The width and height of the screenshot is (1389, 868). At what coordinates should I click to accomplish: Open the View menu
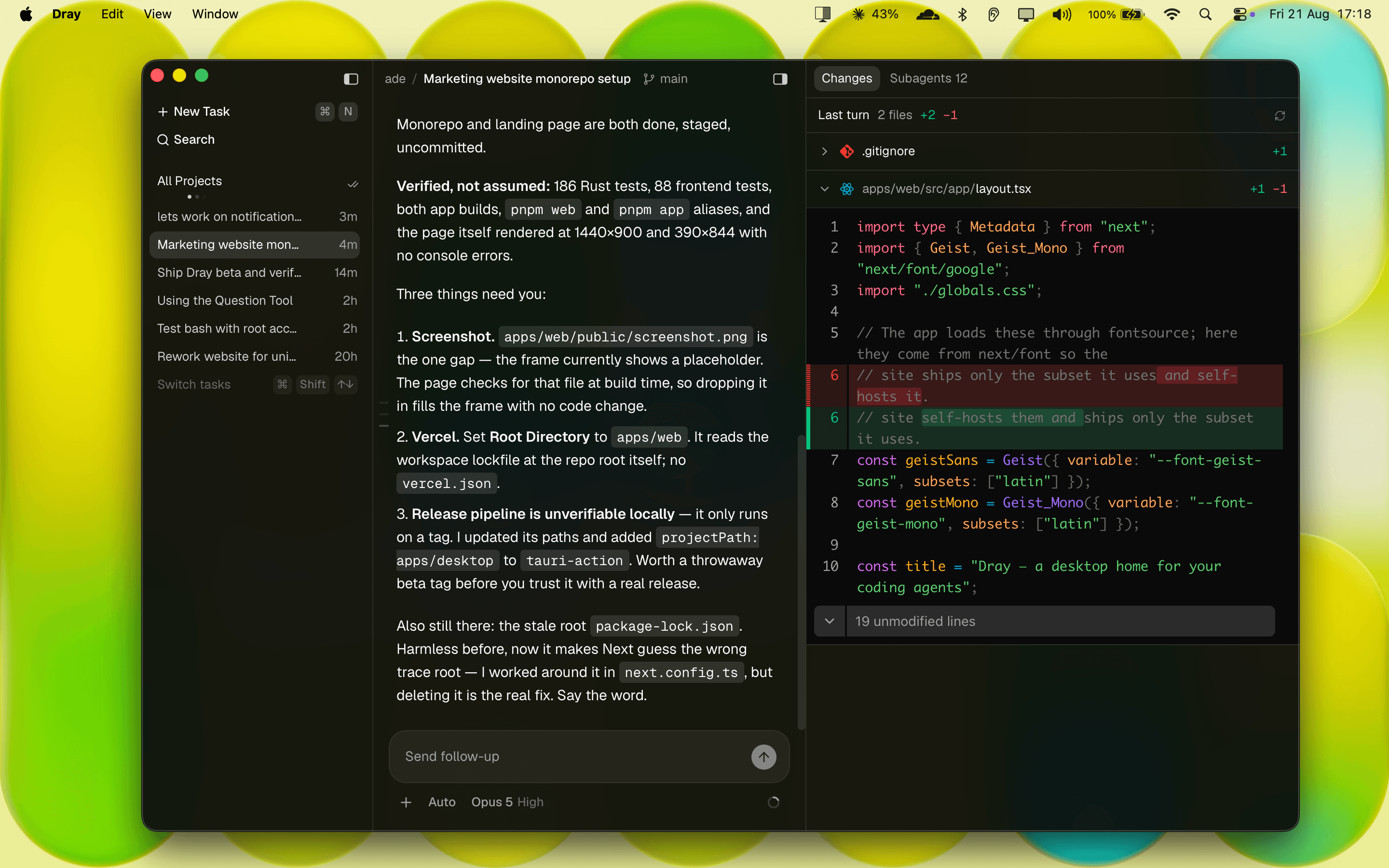point(157,14)
